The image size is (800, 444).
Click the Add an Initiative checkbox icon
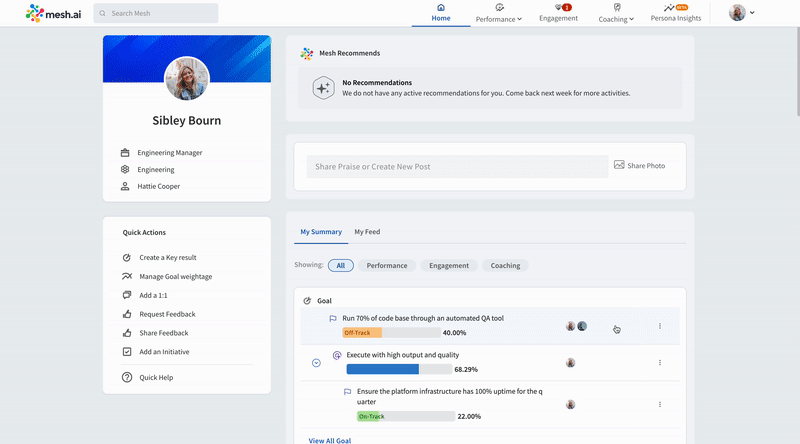(x=126, y=352)
